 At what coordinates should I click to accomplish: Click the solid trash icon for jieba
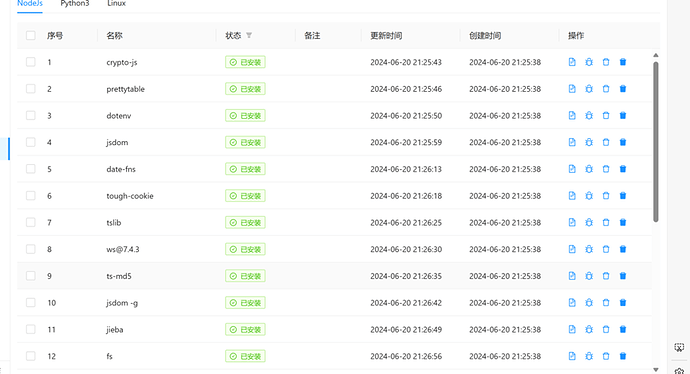[623, 329]
